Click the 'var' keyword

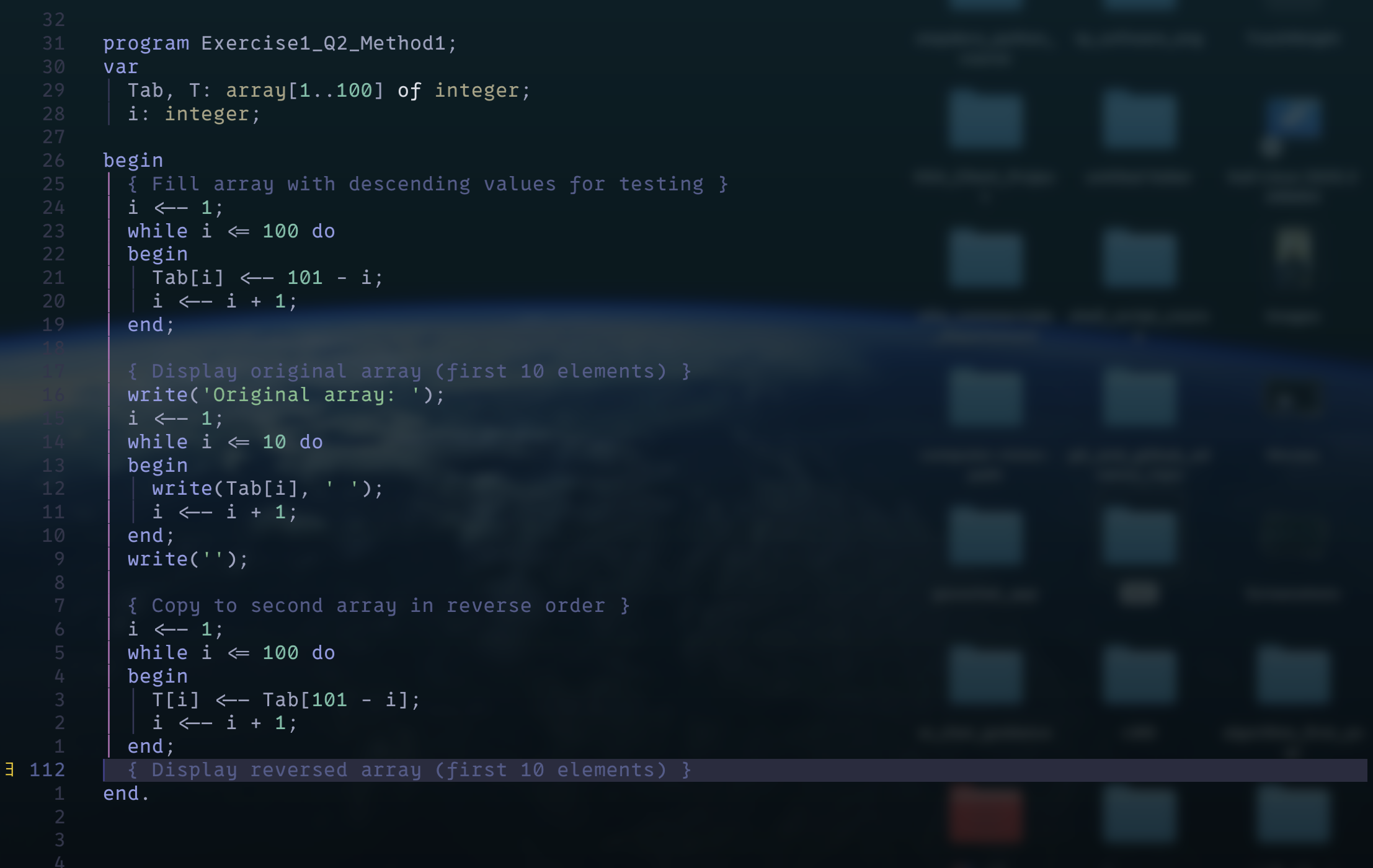[120, 67]
